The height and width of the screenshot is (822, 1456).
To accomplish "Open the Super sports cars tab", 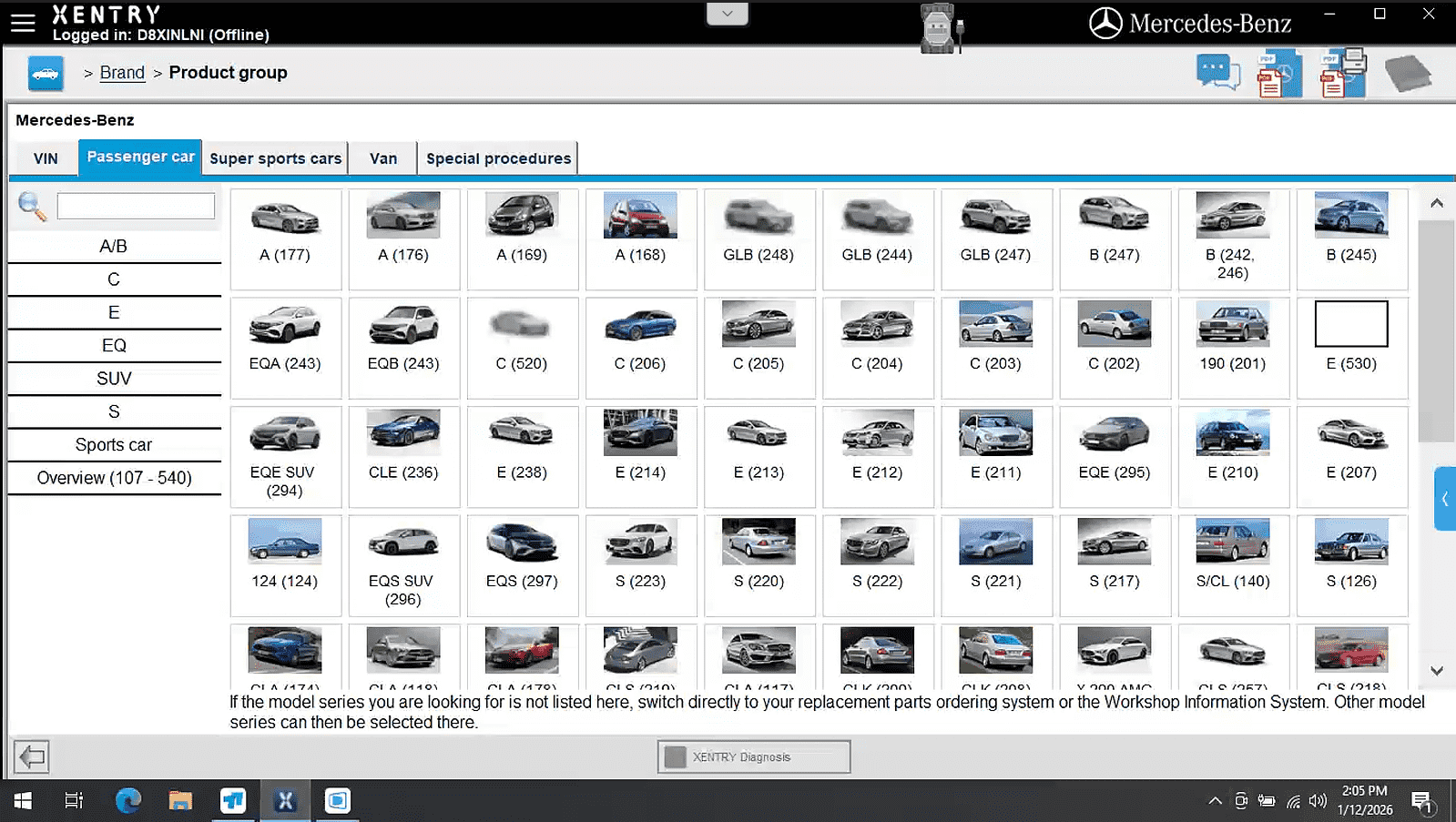I will (x=275, y=158).
